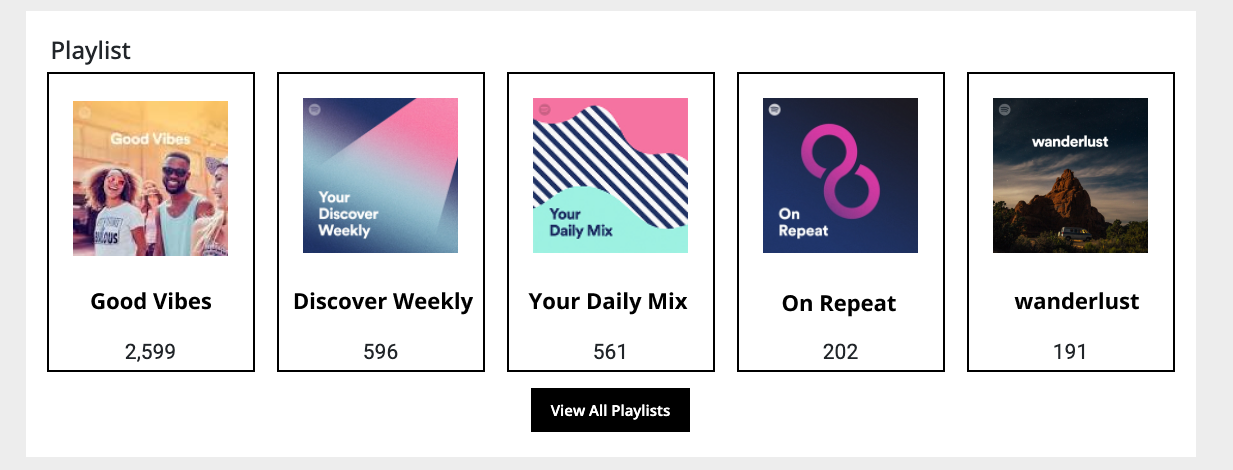Click the 2,599 count under Good Vibes

(x=151, y=352)
